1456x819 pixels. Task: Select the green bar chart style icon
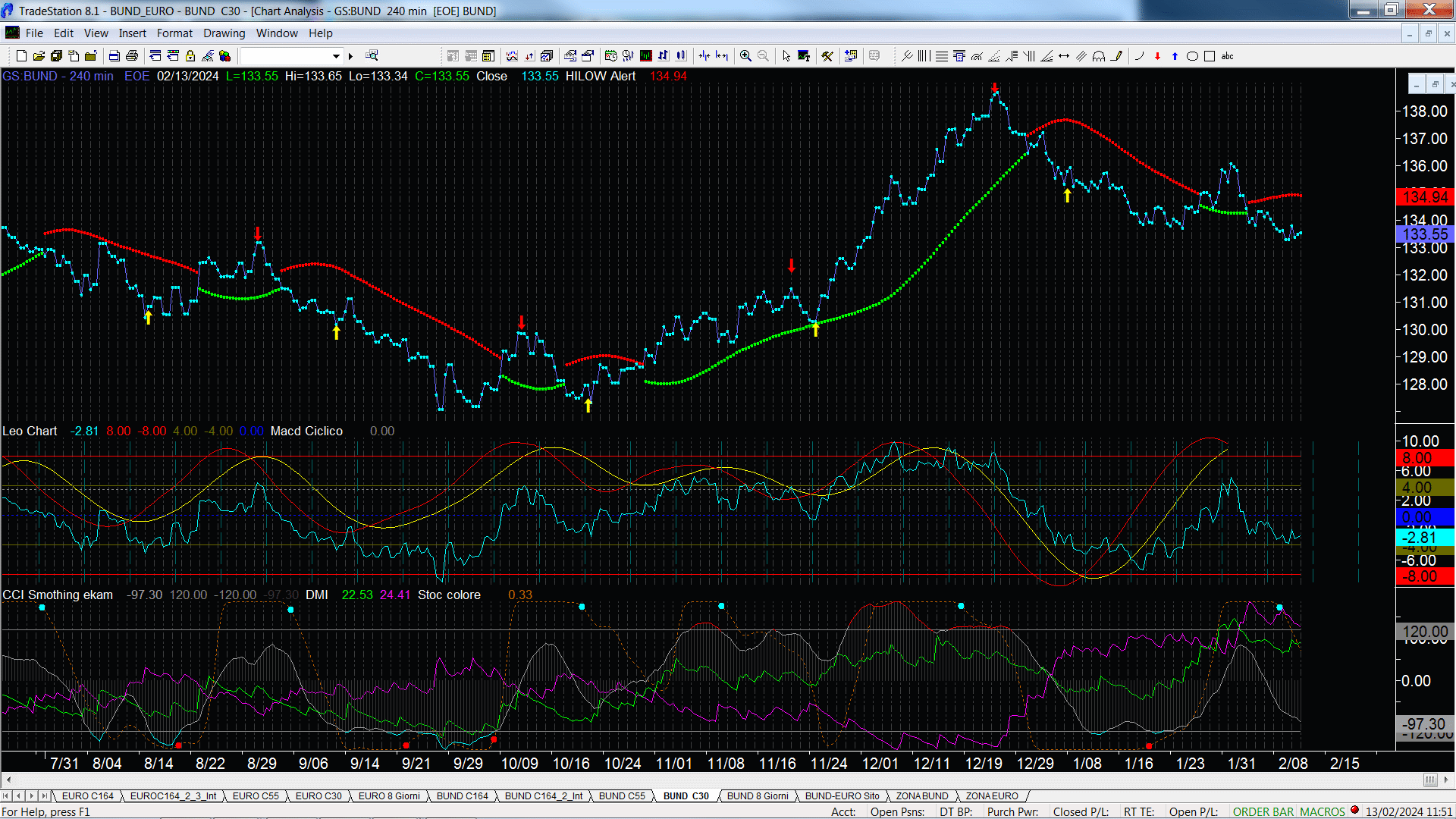(646, 55)
